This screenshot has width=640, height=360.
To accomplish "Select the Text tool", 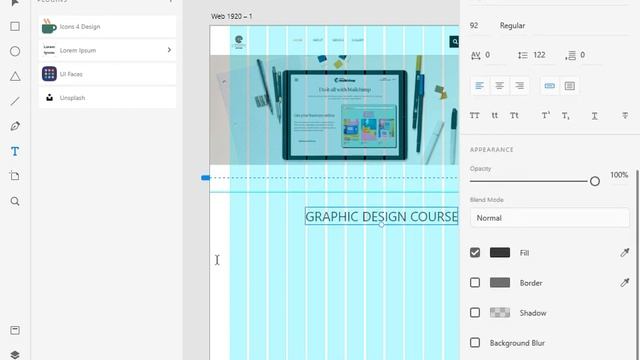I will 15,151.
